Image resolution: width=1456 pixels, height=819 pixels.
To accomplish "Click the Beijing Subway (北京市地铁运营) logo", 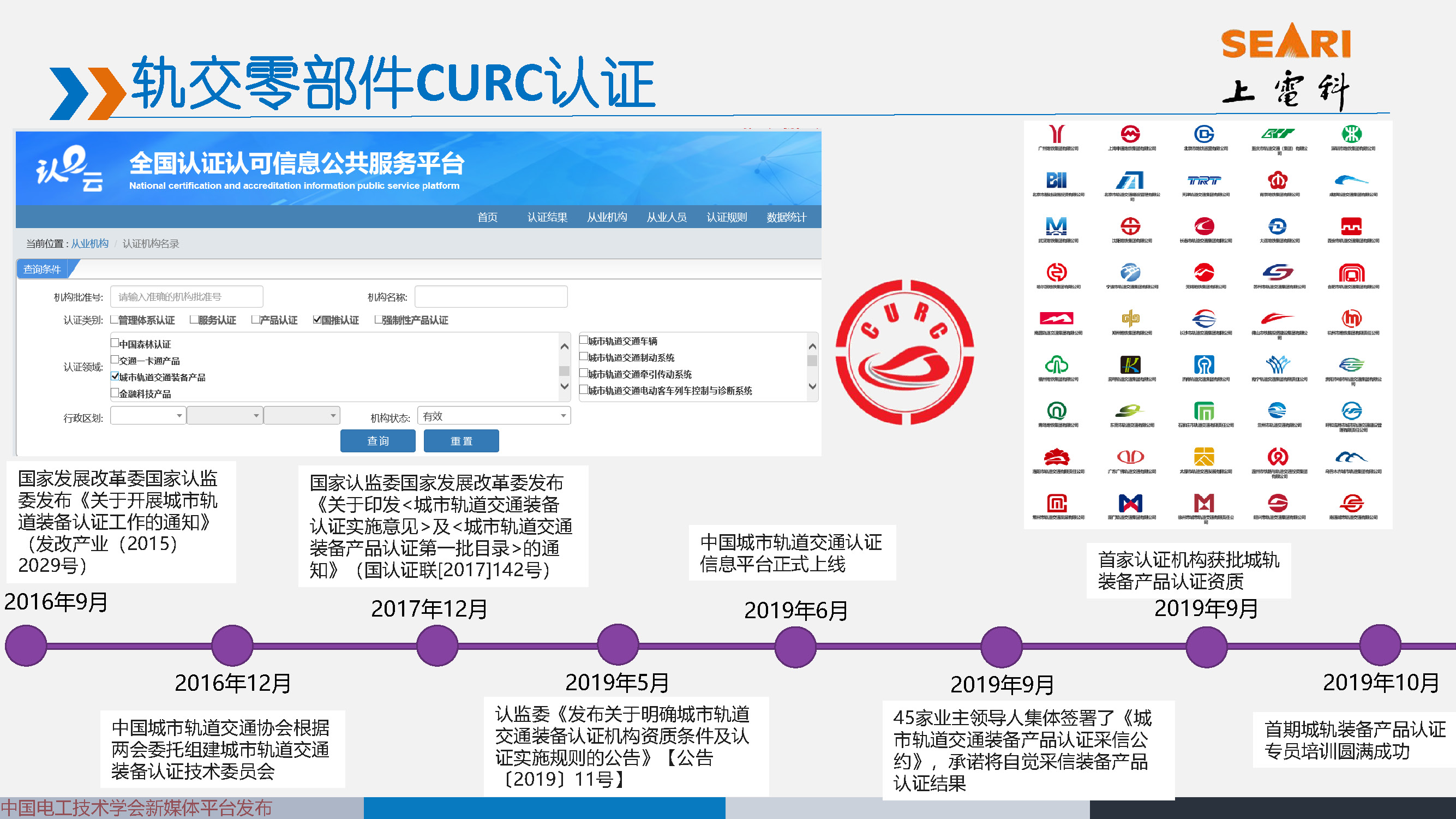I will click(1205, 134).
